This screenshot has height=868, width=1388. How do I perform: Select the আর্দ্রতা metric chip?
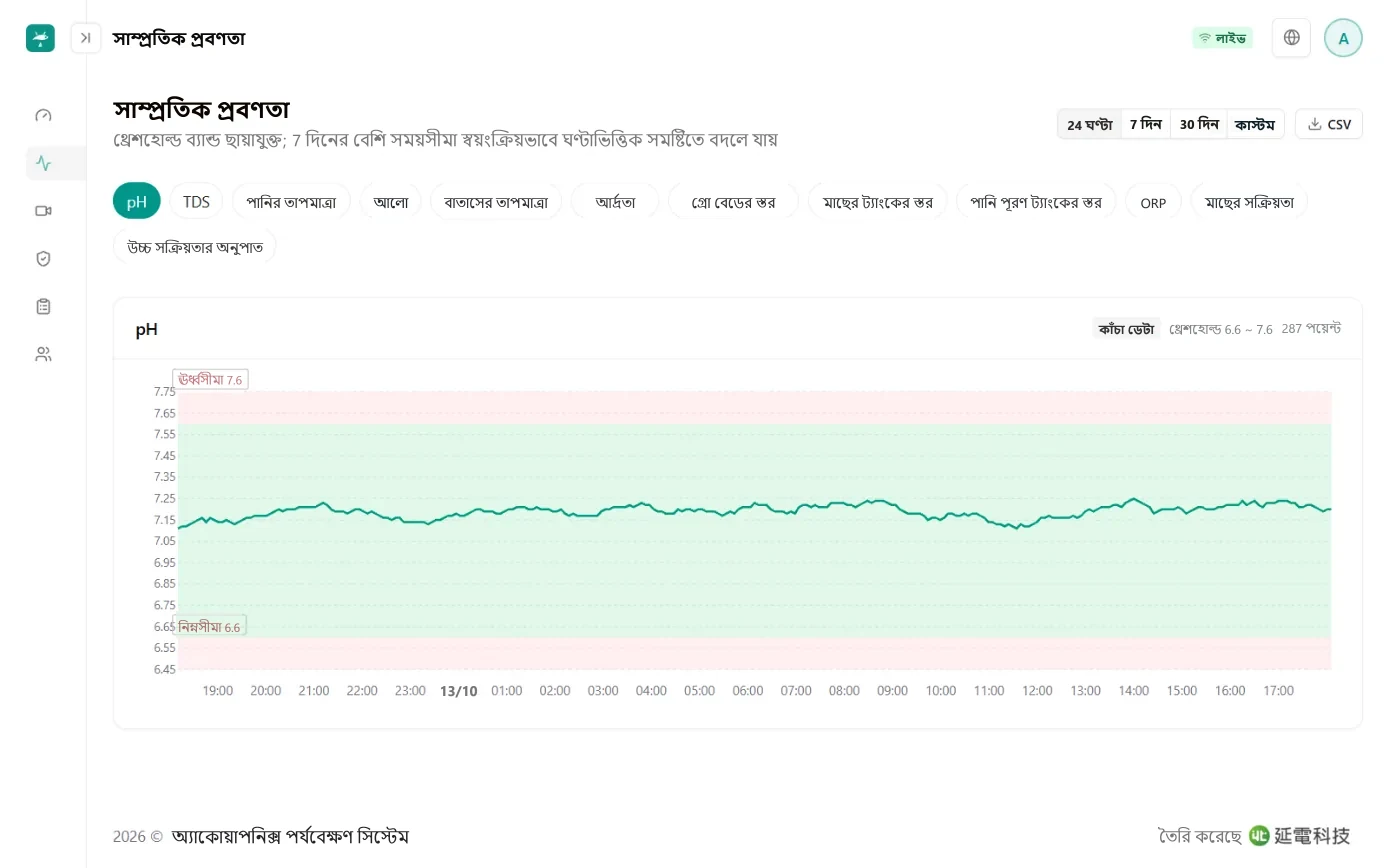[615, 202]
